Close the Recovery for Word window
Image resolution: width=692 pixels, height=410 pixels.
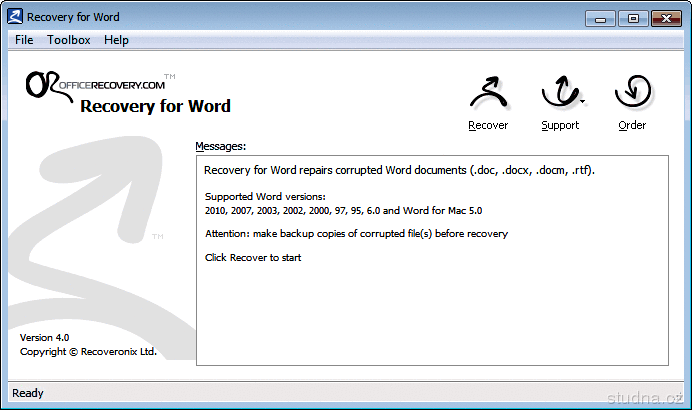[x=664, y=17]
